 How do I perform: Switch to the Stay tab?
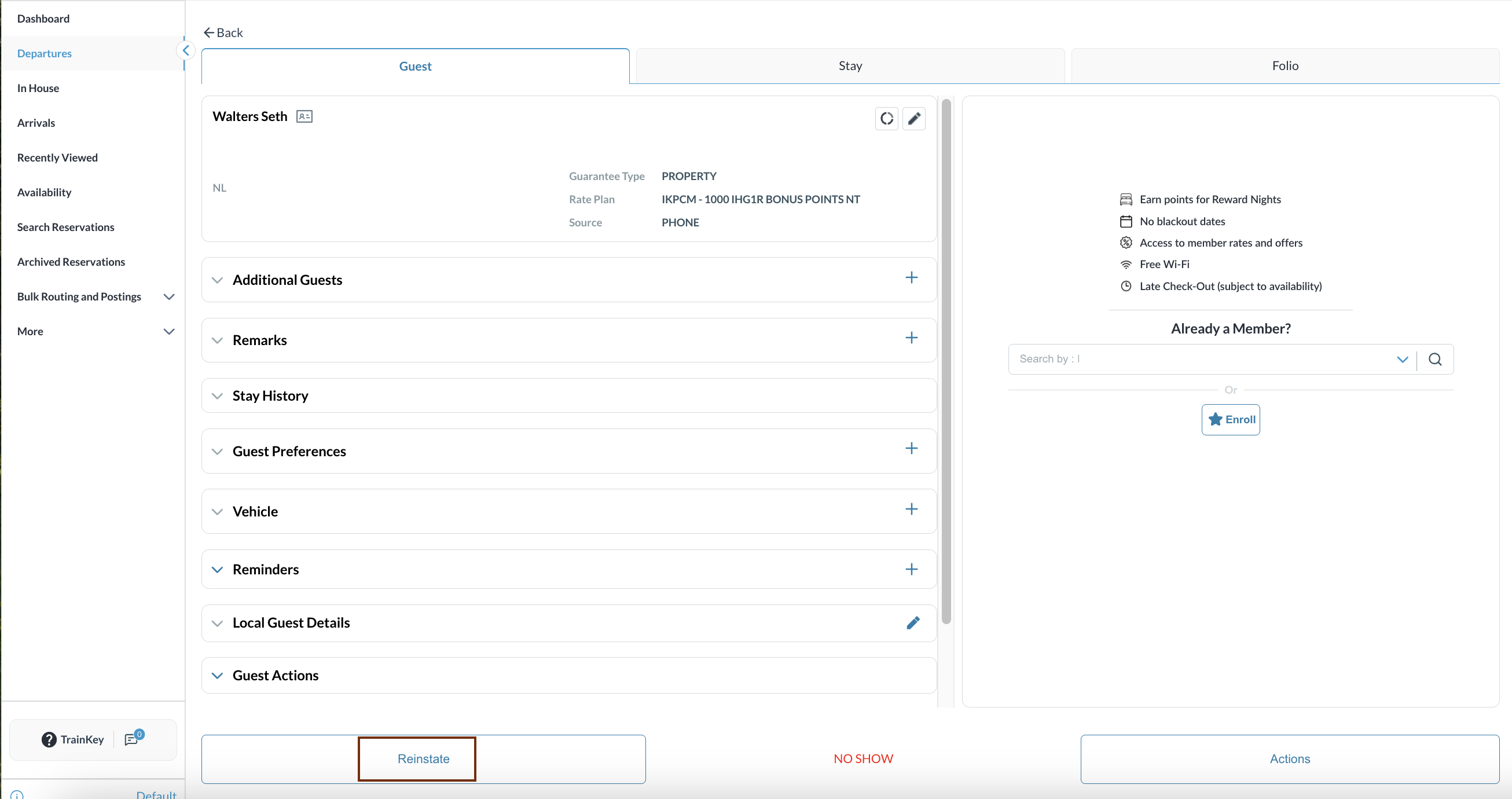coord(849,66)
